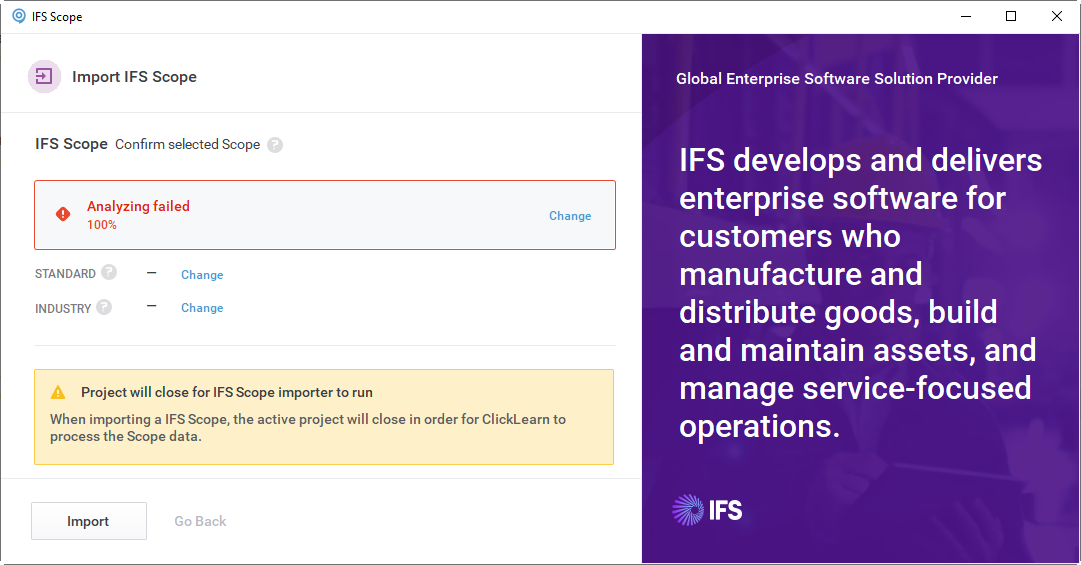Change the selected scope in the error box
1081x565 pixels.
[x=570, y=216]
